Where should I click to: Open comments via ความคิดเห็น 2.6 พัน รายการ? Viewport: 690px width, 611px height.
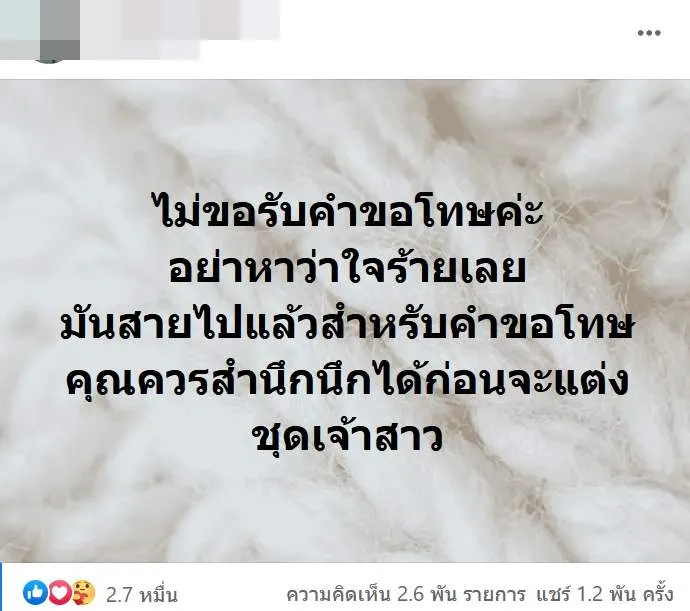[x=406, y=595]
